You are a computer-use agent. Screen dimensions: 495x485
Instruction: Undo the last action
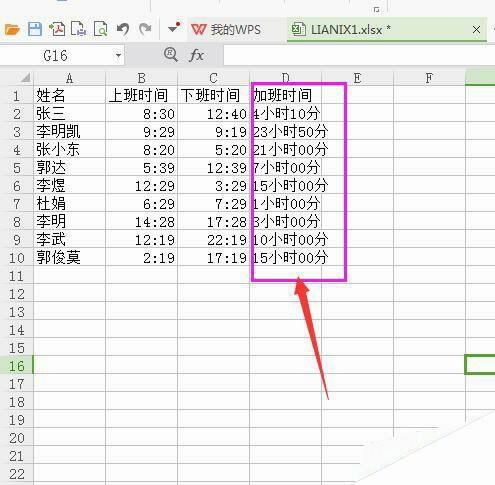[123, 30]
